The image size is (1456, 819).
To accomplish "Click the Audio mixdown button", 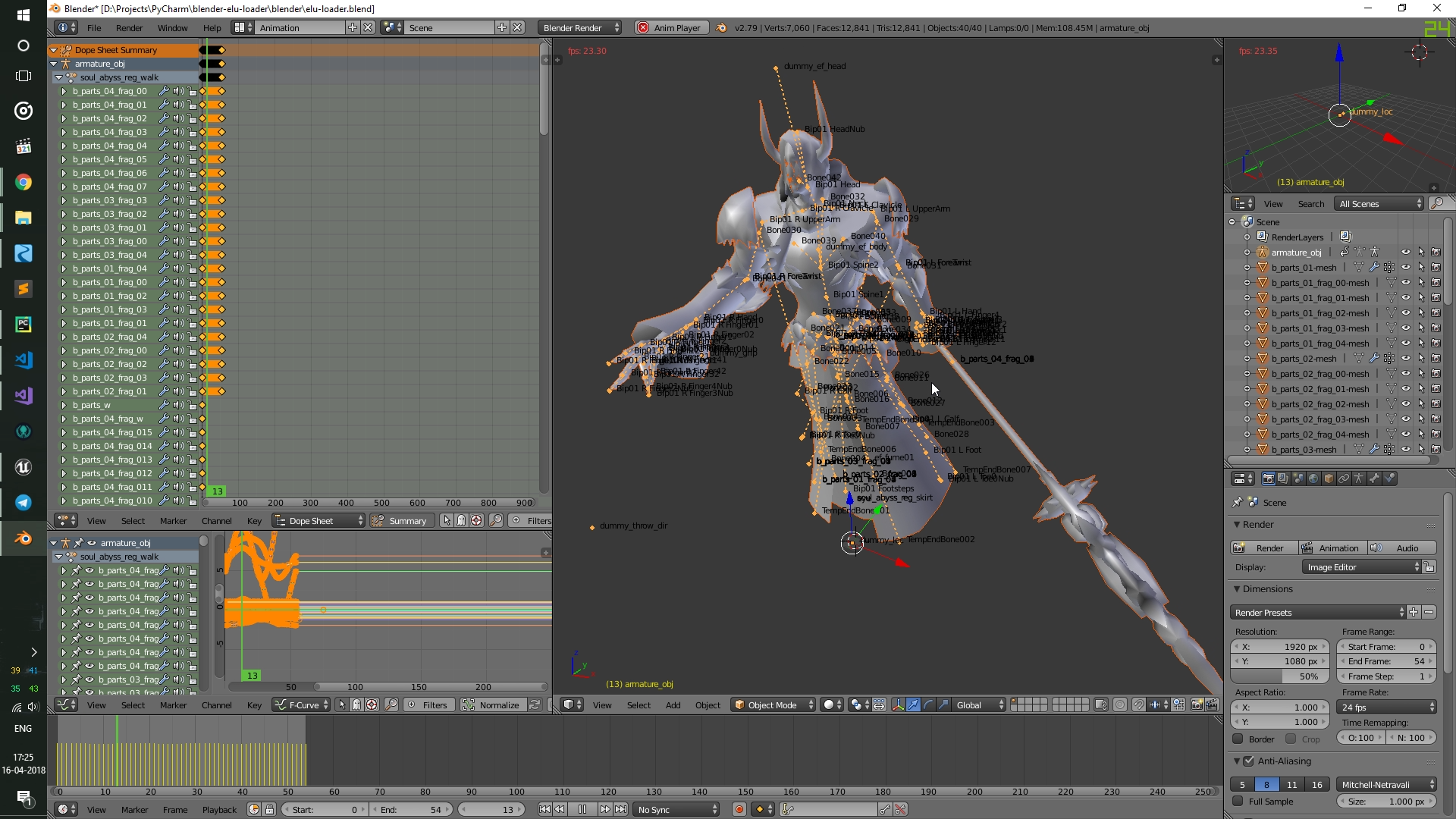I will coord(1402,548).
